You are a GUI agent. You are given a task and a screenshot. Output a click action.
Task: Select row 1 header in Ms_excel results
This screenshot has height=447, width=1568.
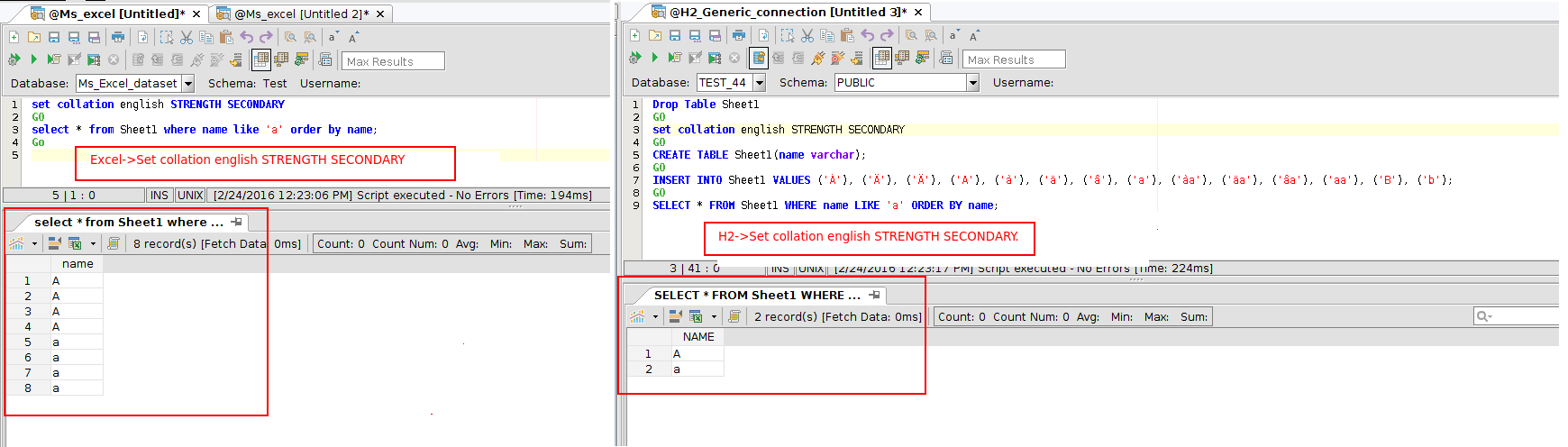pyautogui.click(x=28, y=280)
